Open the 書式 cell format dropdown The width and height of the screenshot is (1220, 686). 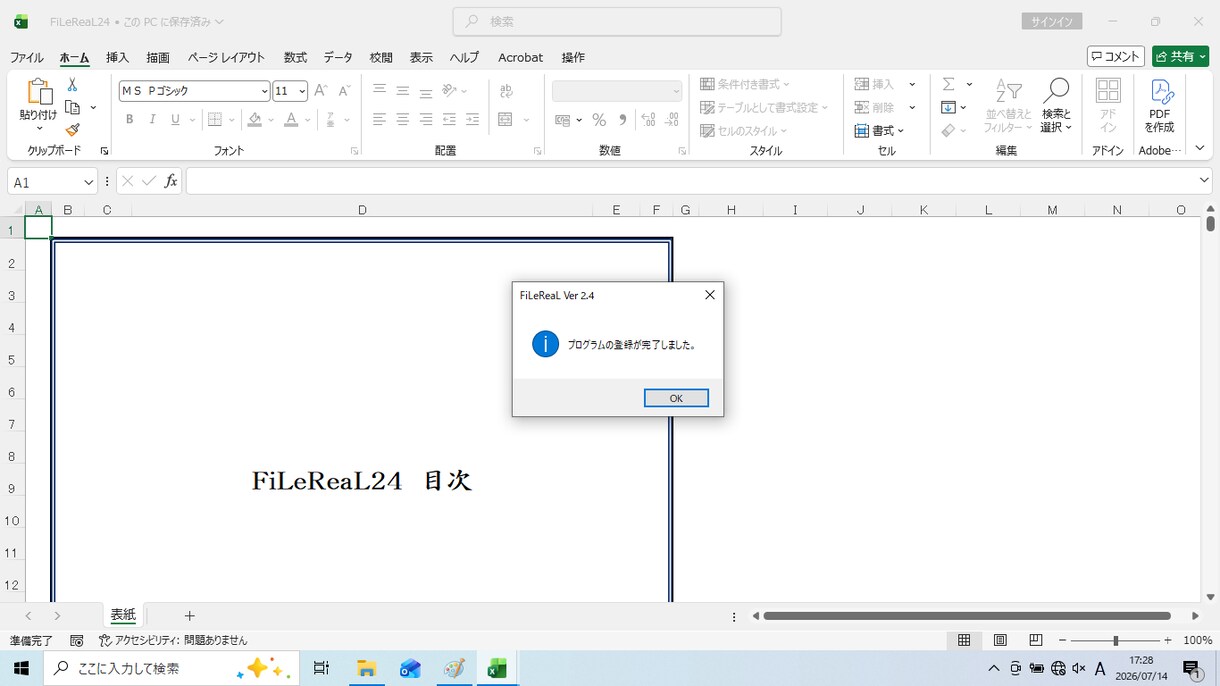(x=880, y=131)
